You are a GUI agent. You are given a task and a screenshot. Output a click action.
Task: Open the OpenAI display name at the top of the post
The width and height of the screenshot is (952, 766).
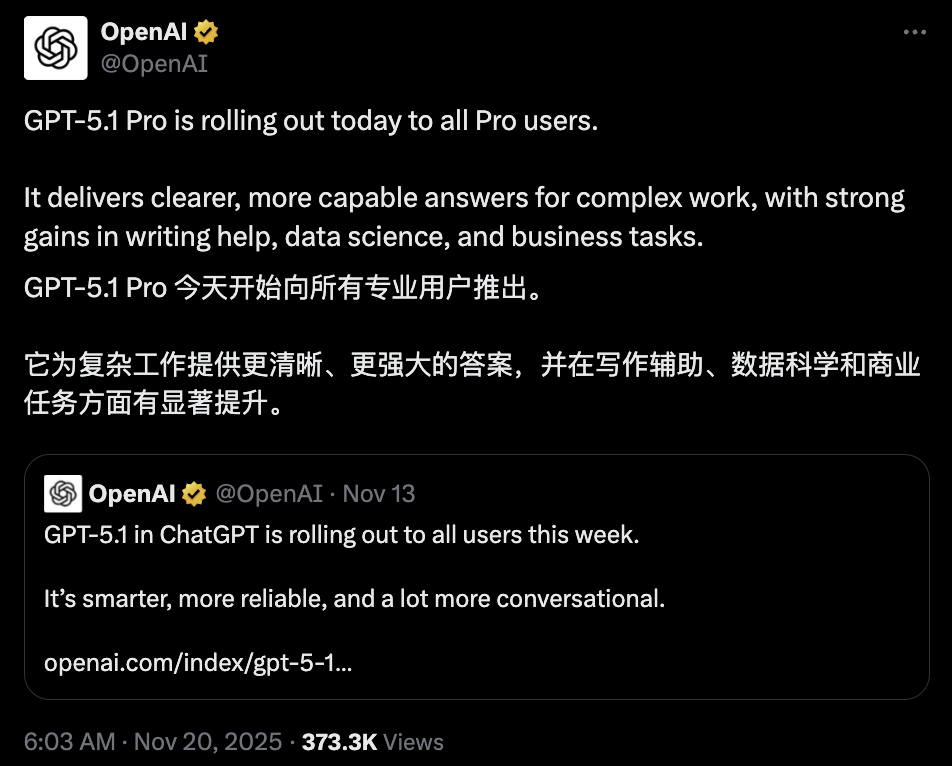(145, 32)
